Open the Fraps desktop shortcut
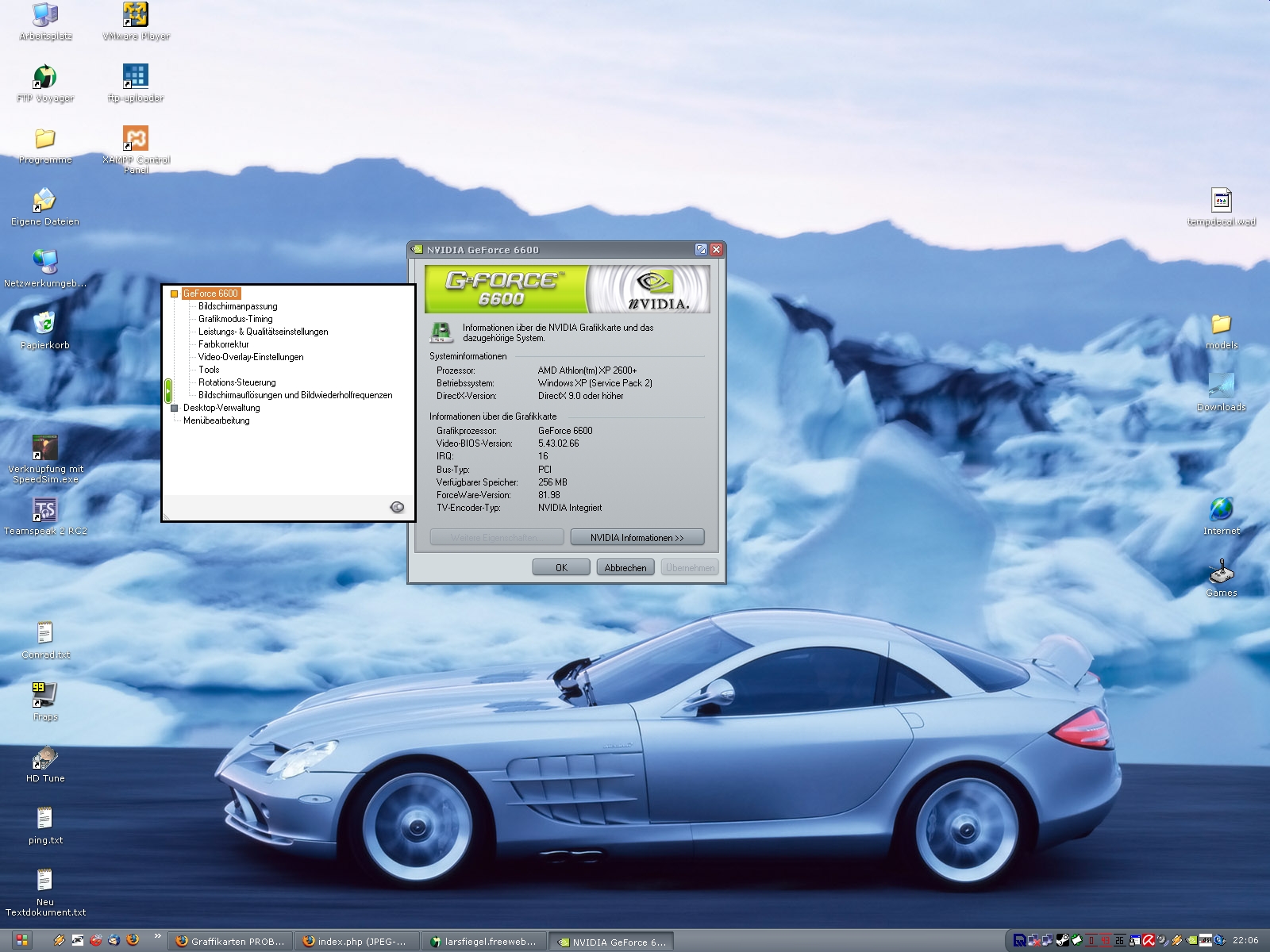This screenshot has height=952, width=1270. pos(45,695)
